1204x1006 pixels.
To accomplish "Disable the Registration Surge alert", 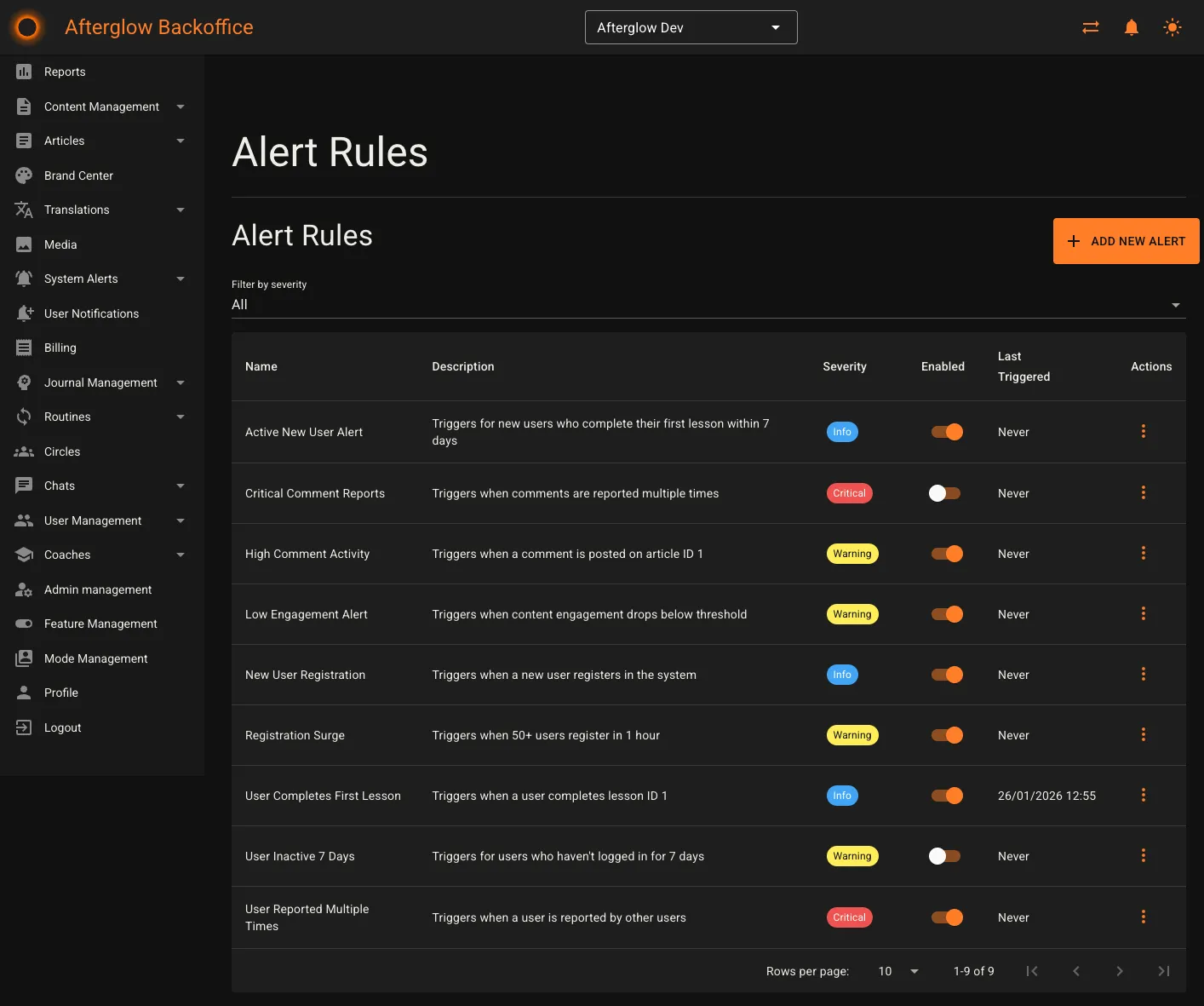I will click(947, 734).
